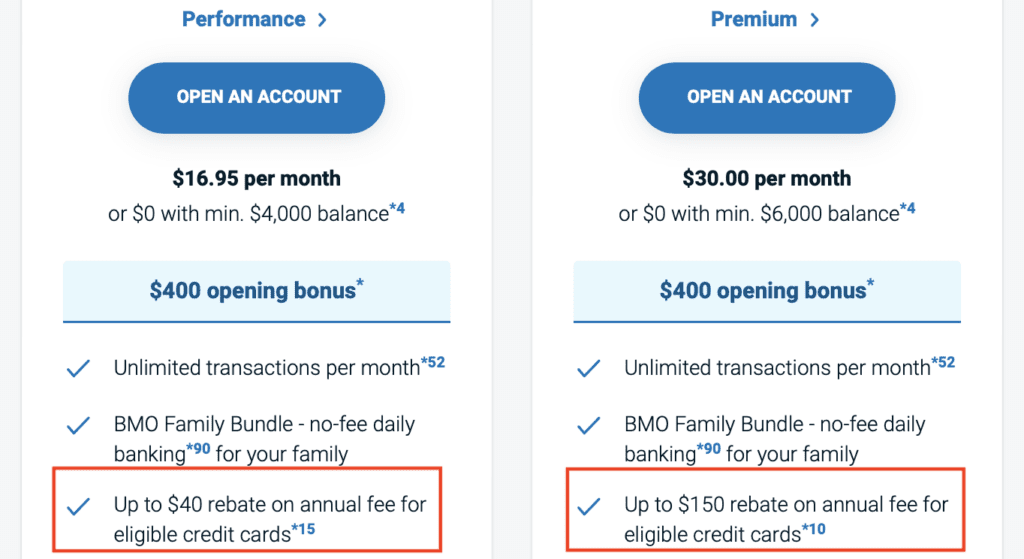Click the checkmark next to $40 rebate
The height and width of the screenshot is (559, 1024).
[78, 508]
